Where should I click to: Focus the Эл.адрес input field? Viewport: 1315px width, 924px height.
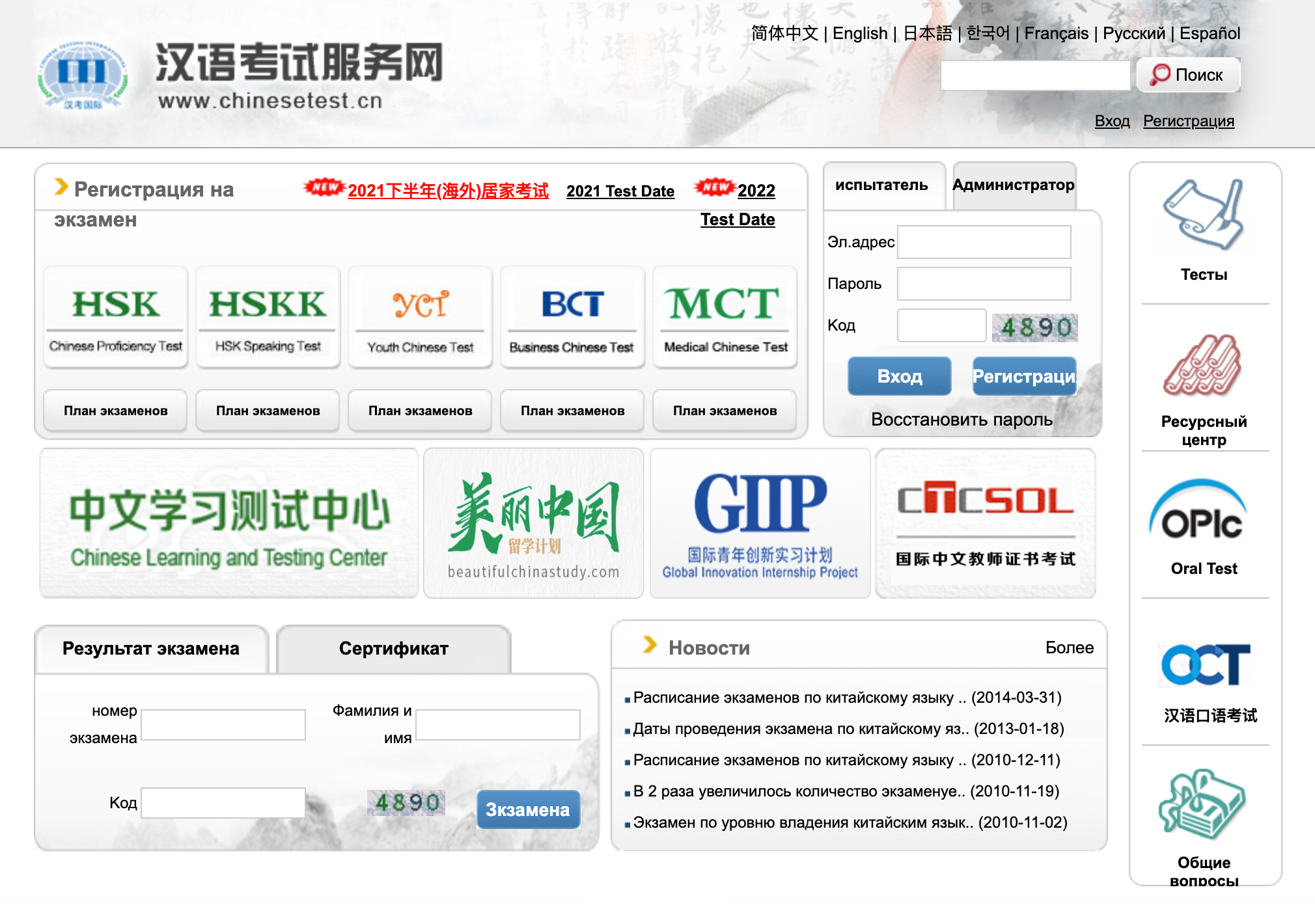[x=984, y=242]
